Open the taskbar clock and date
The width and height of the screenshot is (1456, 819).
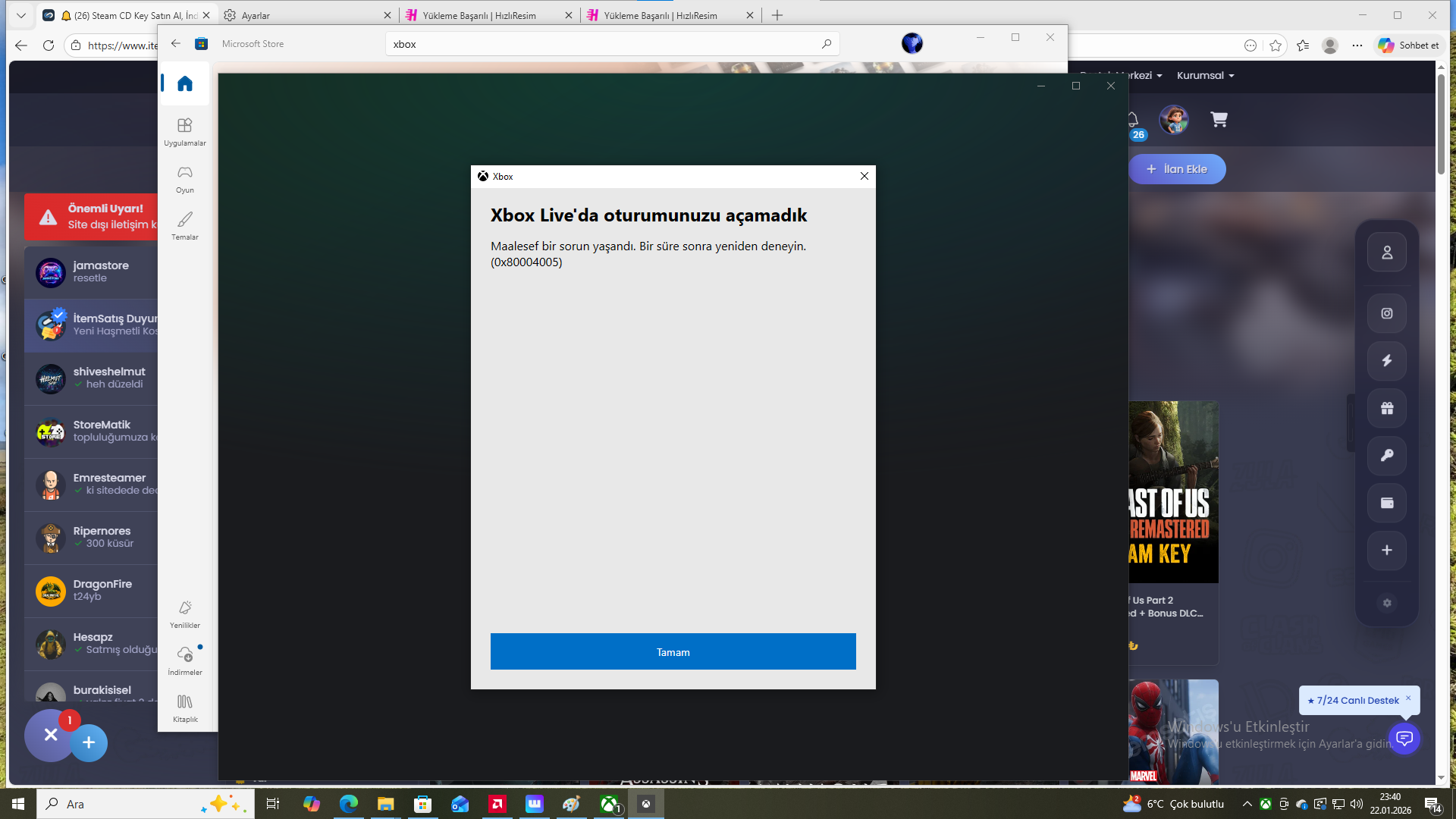click(x=1391, y=804)
